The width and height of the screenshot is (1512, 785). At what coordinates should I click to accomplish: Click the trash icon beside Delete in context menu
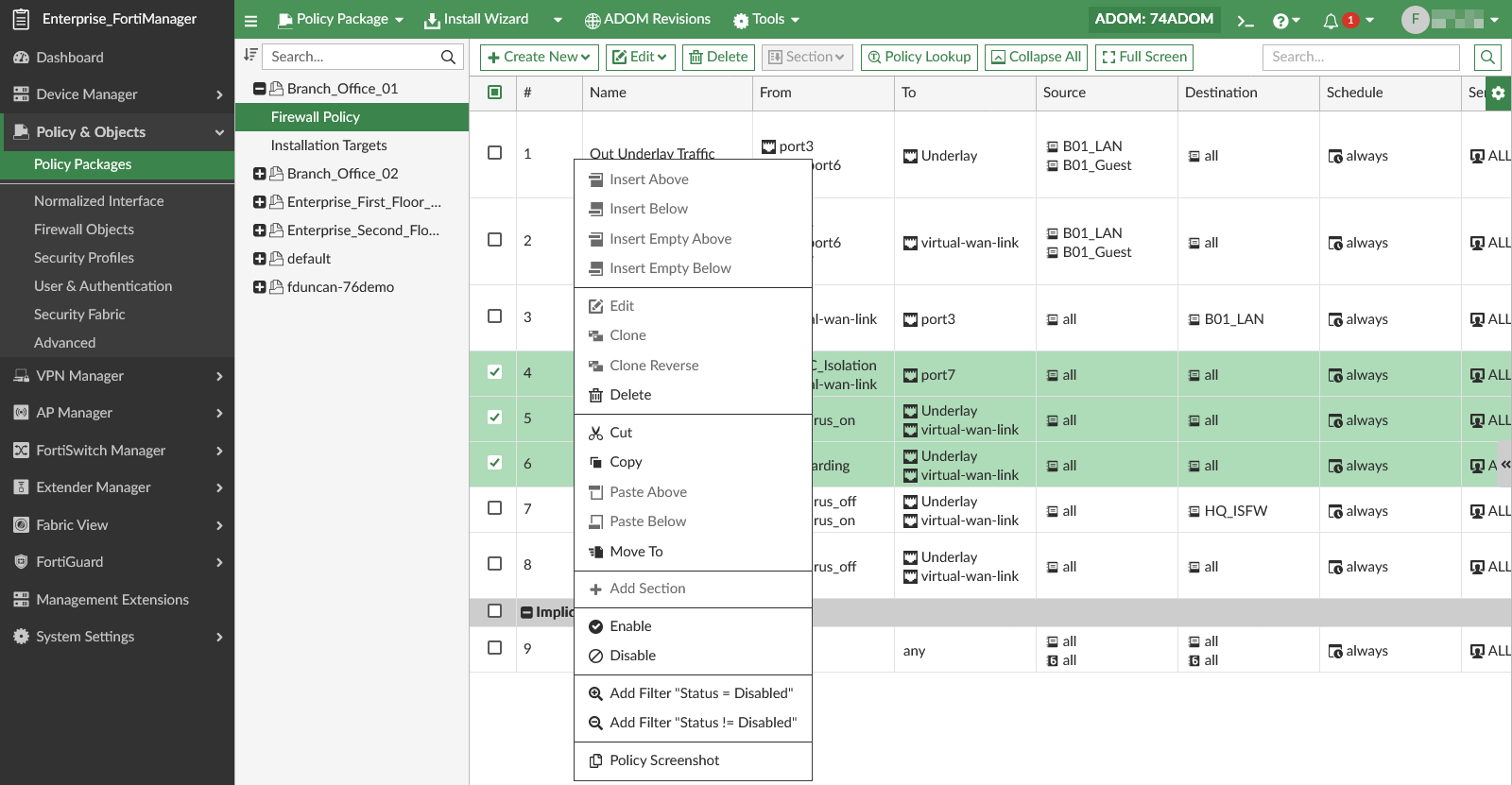point(595,395)
